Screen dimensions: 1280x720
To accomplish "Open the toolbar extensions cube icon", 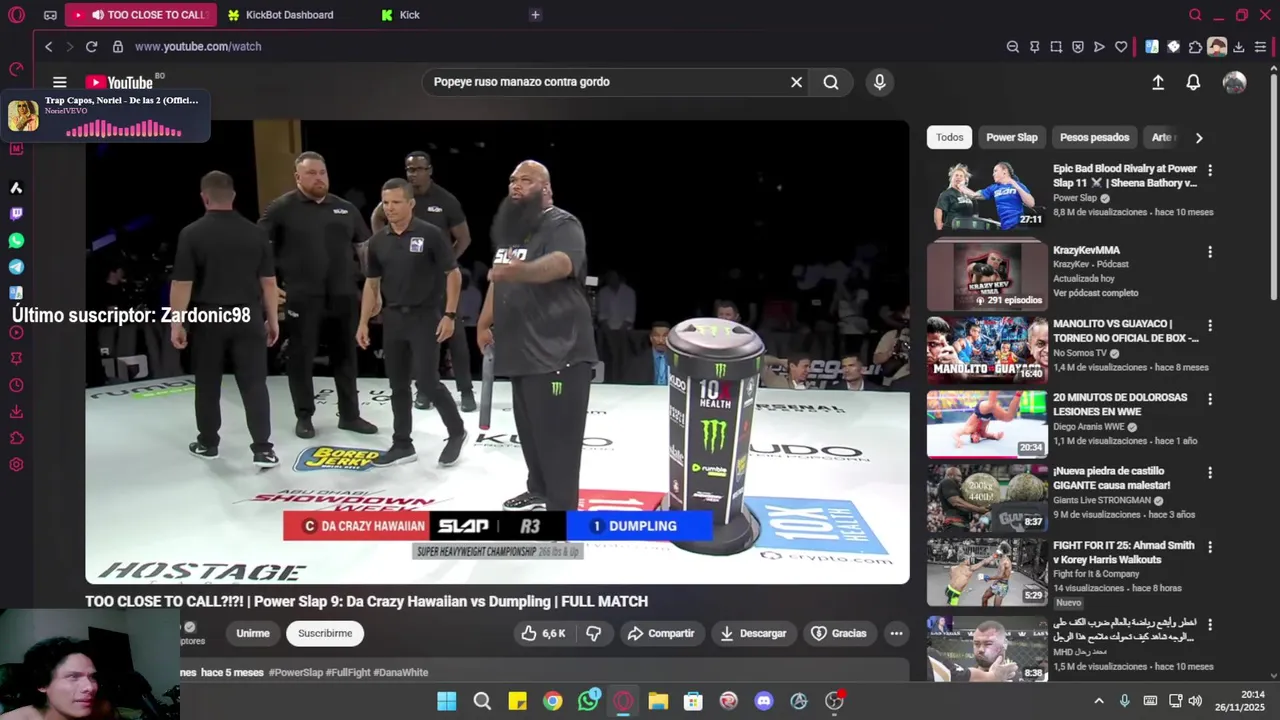I will tap(1195, 46).
